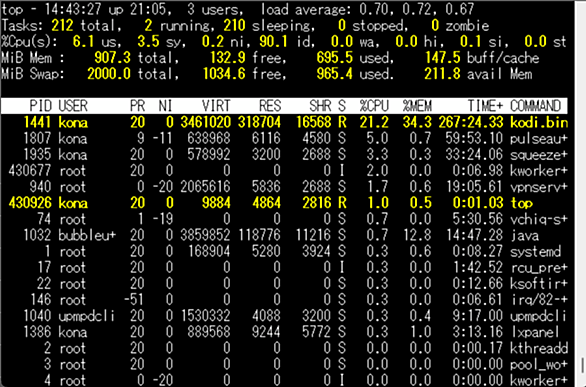
Task: Click the VIRT column header
Action: pyautogui.click(x=216, y=106)
